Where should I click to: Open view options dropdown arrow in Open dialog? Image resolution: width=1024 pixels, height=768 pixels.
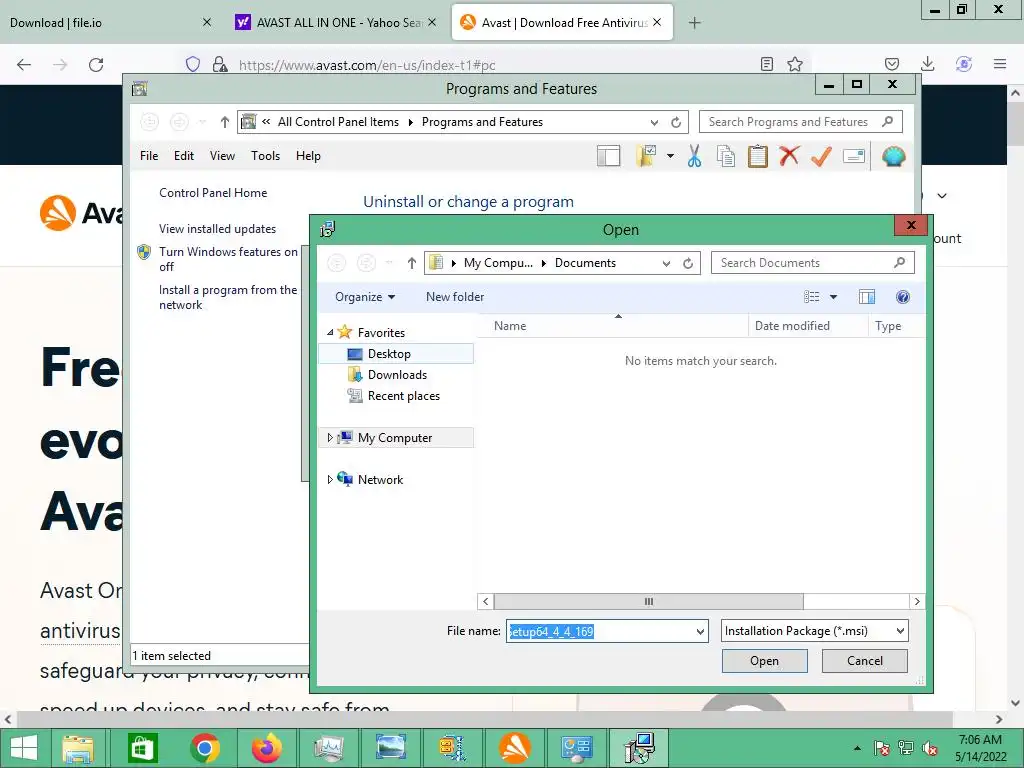[833, 297]
